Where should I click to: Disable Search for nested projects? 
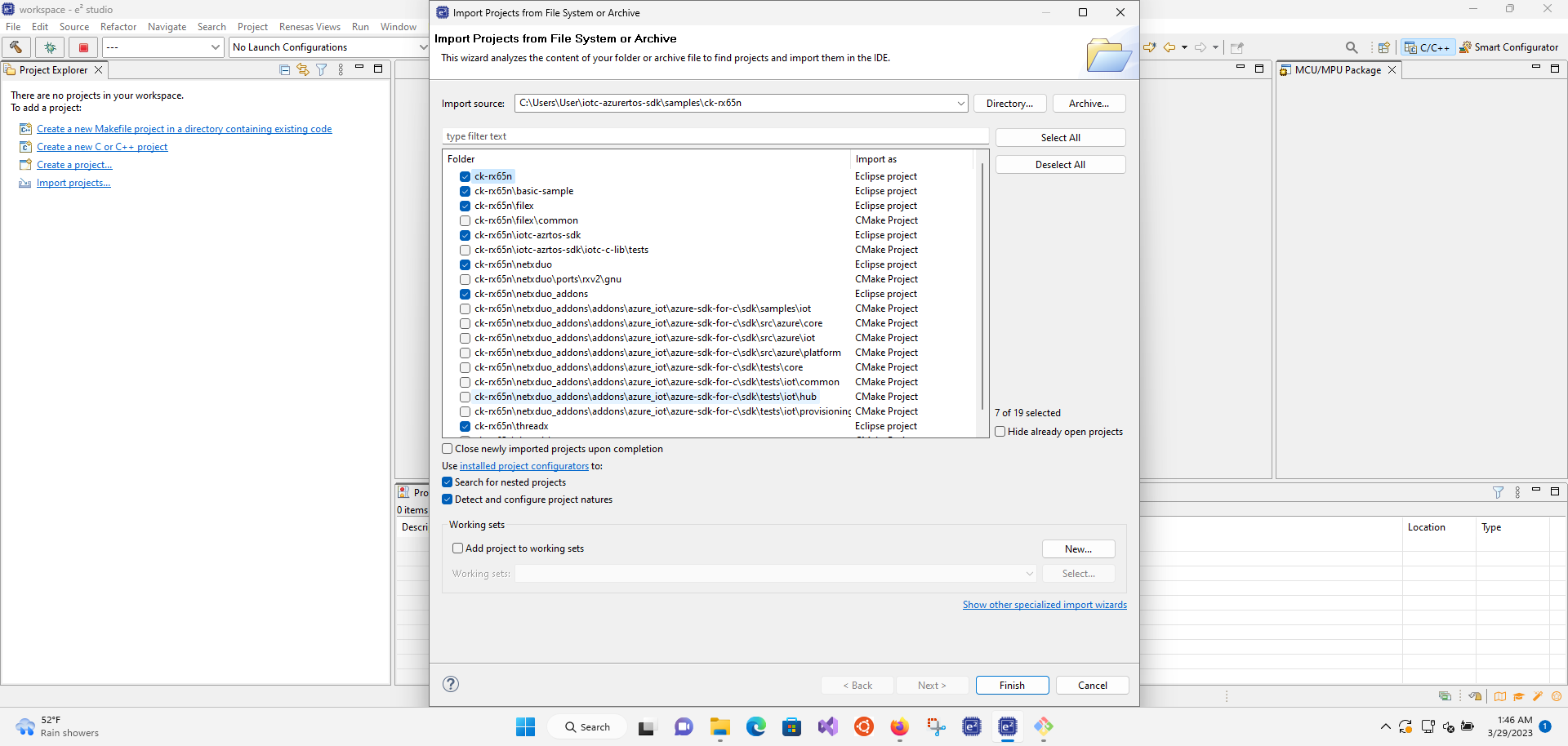448,482
